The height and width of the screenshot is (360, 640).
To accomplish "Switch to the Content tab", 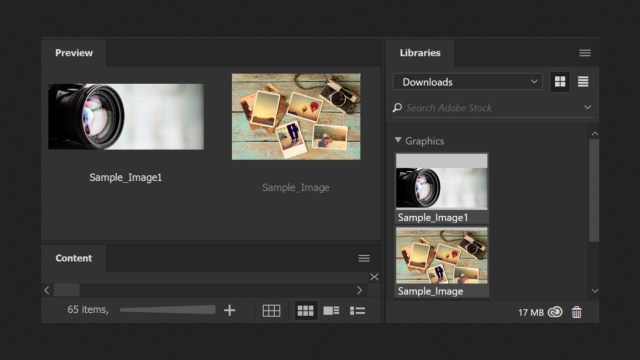I will [74, 258].
